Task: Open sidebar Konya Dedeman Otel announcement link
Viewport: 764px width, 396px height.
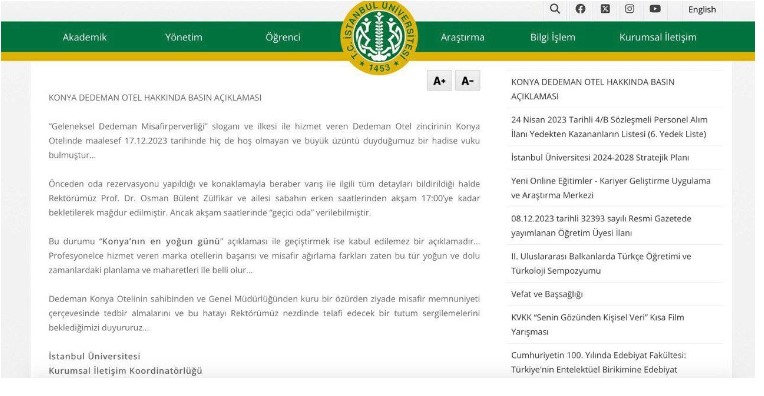Action: [x=592, y=89]
